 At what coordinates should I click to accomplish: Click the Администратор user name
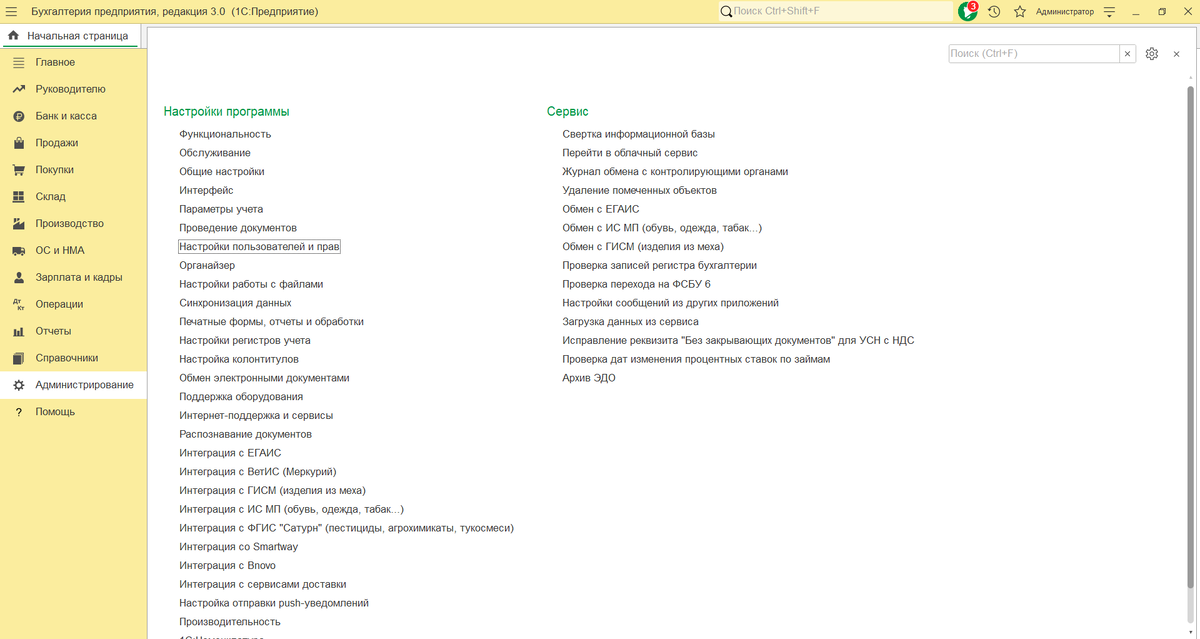pos(1064,11)
